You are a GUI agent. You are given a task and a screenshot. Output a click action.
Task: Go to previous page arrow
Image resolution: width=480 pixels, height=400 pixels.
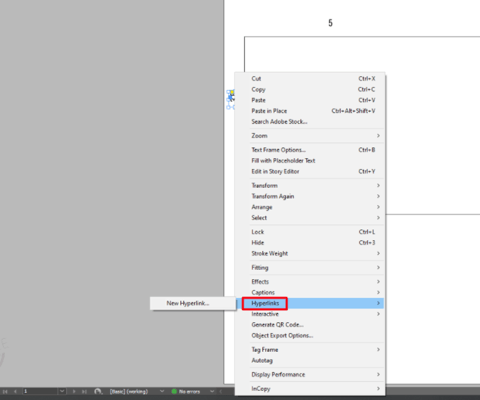(x=15, y=391)
